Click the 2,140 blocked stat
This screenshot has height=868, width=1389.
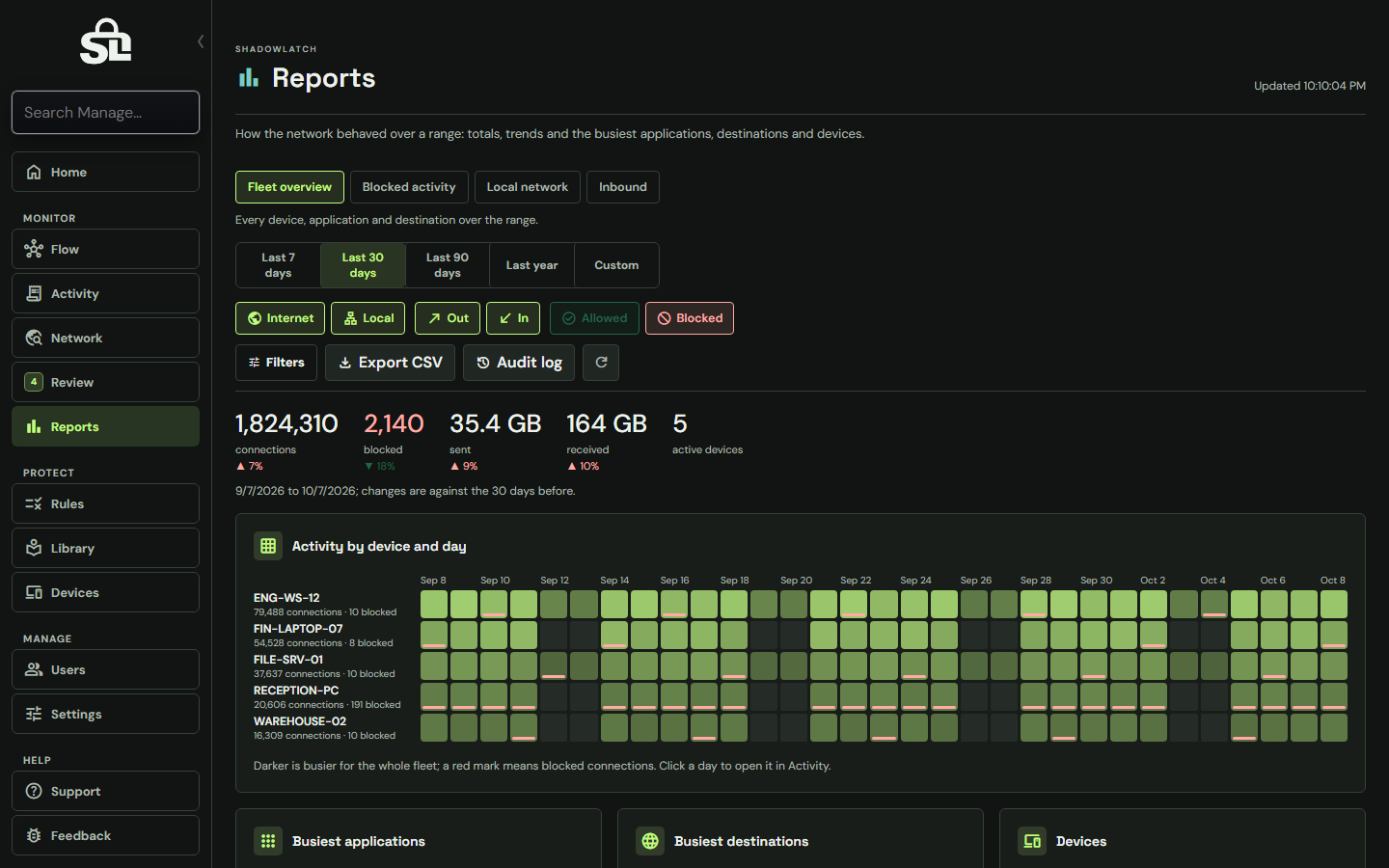(394, 423)
